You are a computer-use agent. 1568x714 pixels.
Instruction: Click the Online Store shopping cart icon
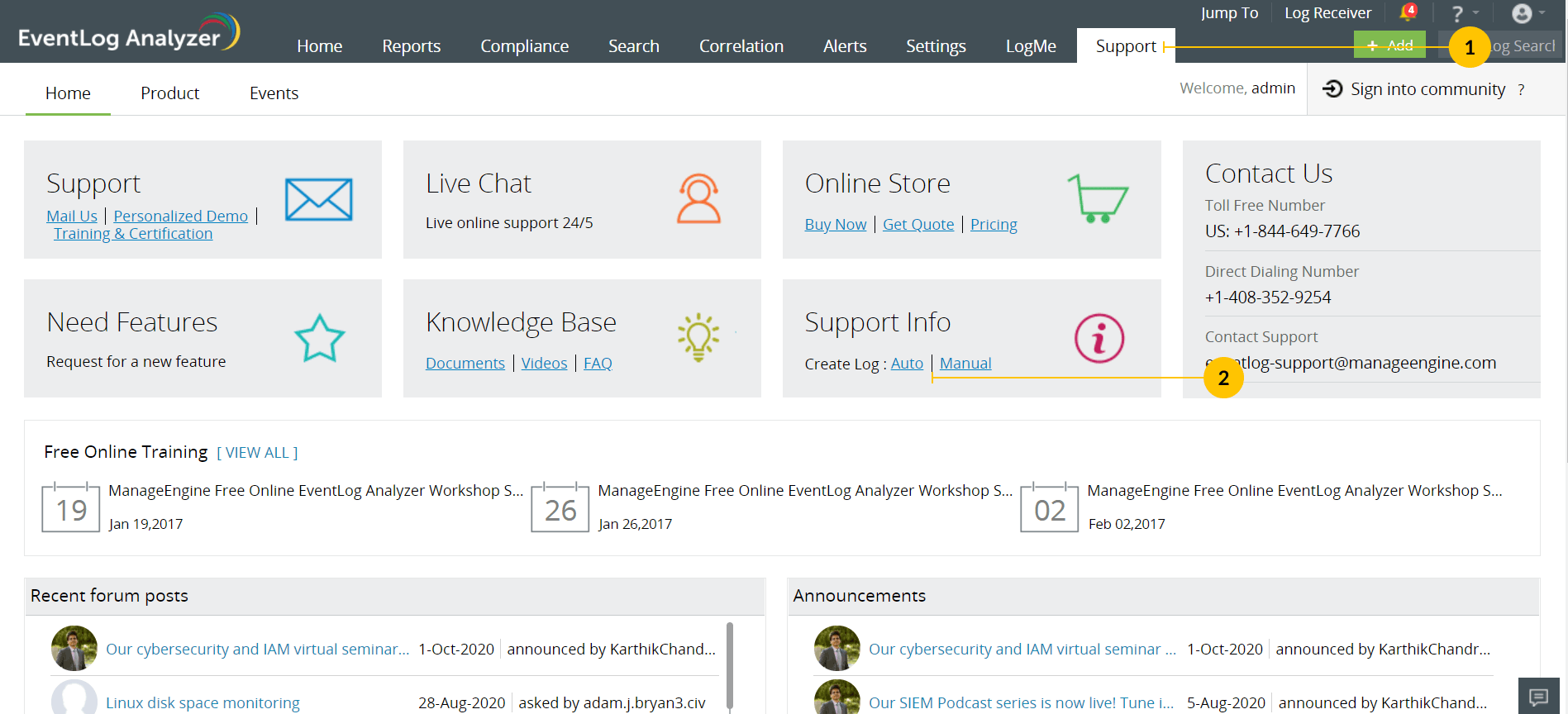click(x=1098, y=198)
